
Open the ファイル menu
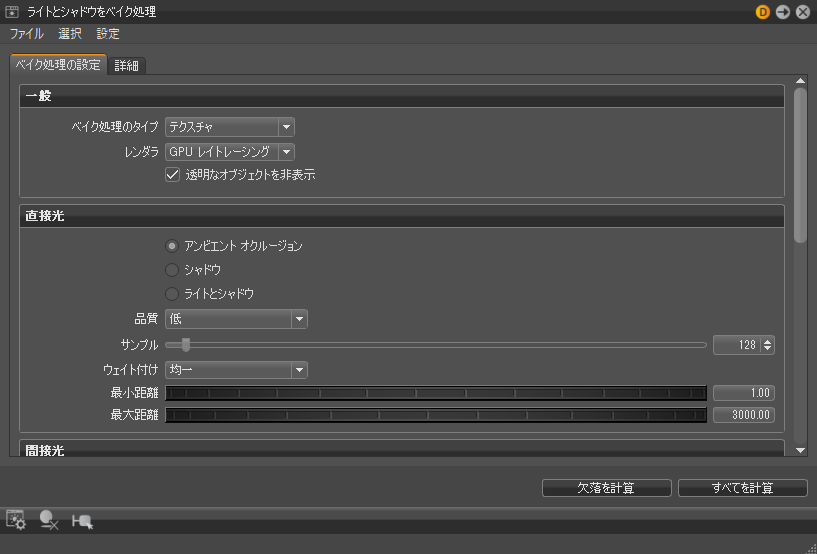(x=27, y=34)
